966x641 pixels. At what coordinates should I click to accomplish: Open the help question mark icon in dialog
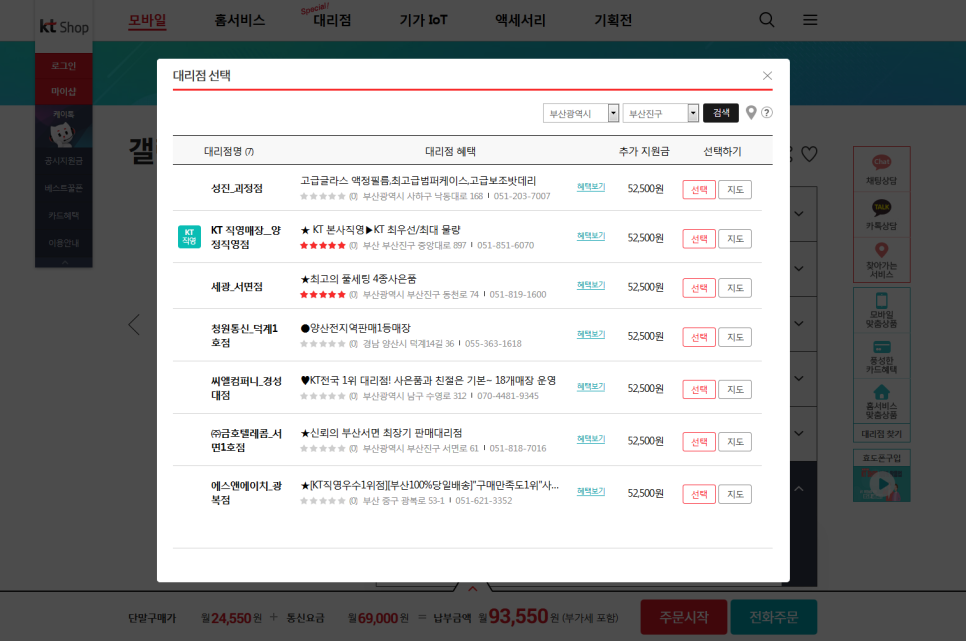point(767,113)
